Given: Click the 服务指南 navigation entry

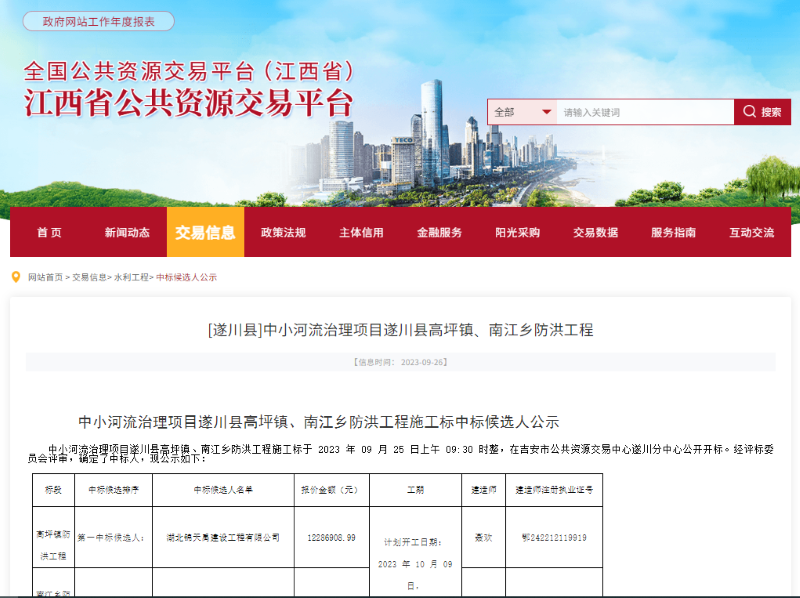Looking at the screenshot, I should click(x=672, y=232).
